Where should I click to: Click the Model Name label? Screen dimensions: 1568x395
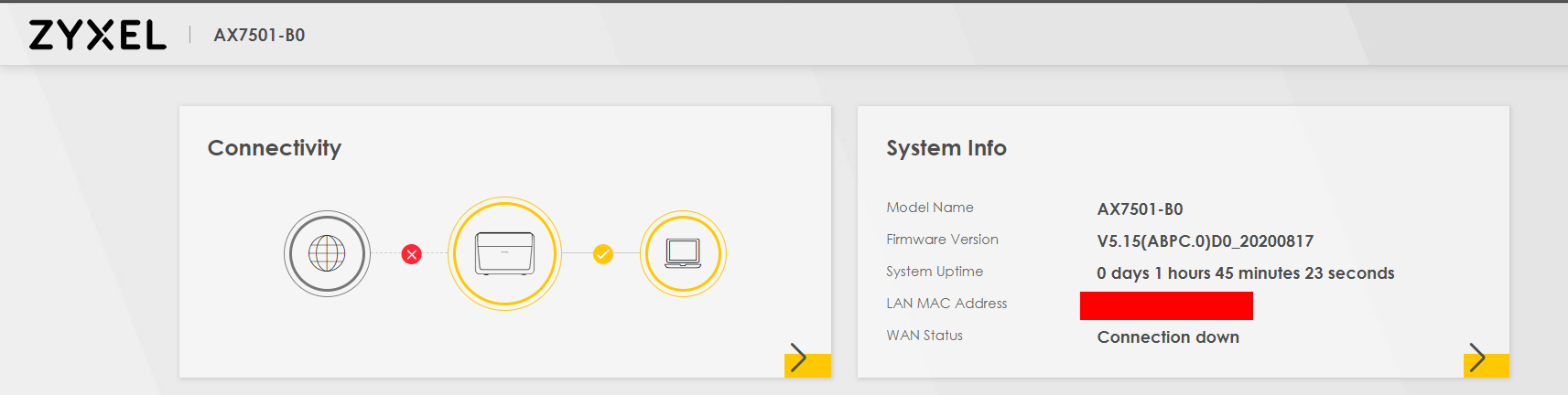pyautogui.click(x=929, y=208)
